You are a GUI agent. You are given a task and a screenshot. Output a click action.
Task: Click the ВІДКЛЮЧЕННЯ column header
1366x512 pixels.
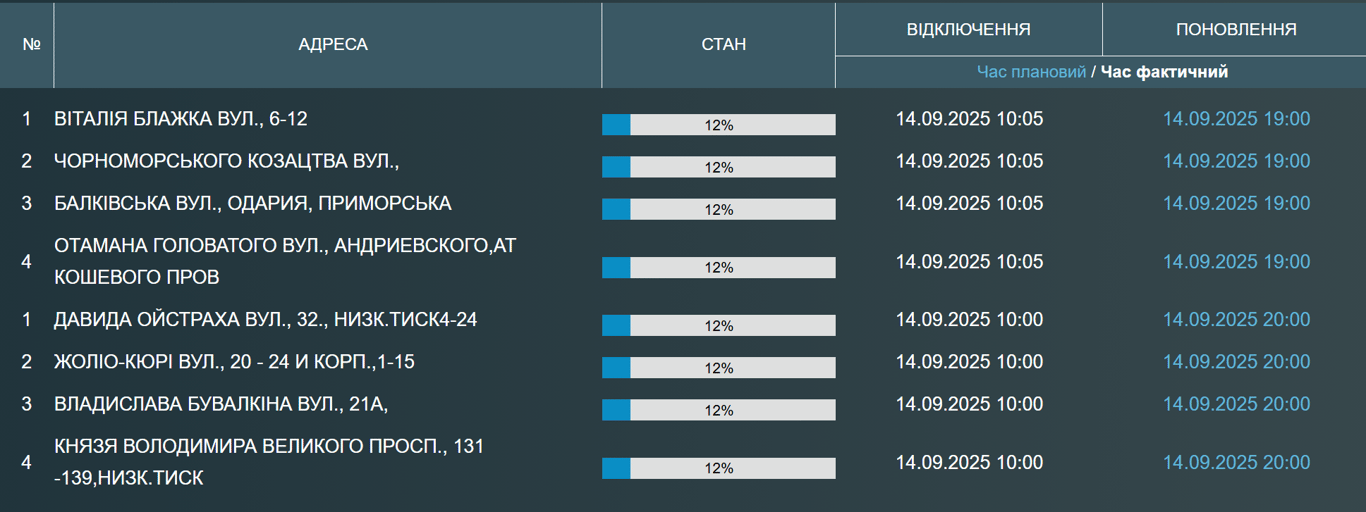(x=968, y=29)
